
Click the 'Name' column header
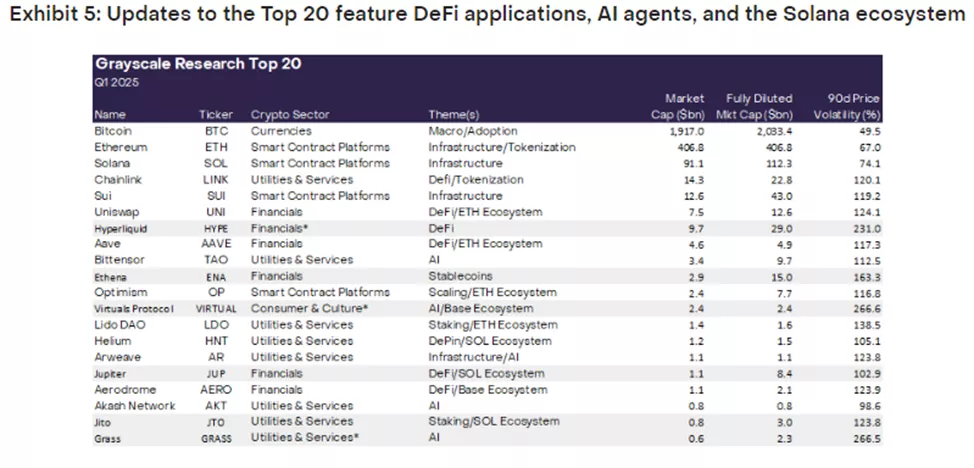point(109,115)
